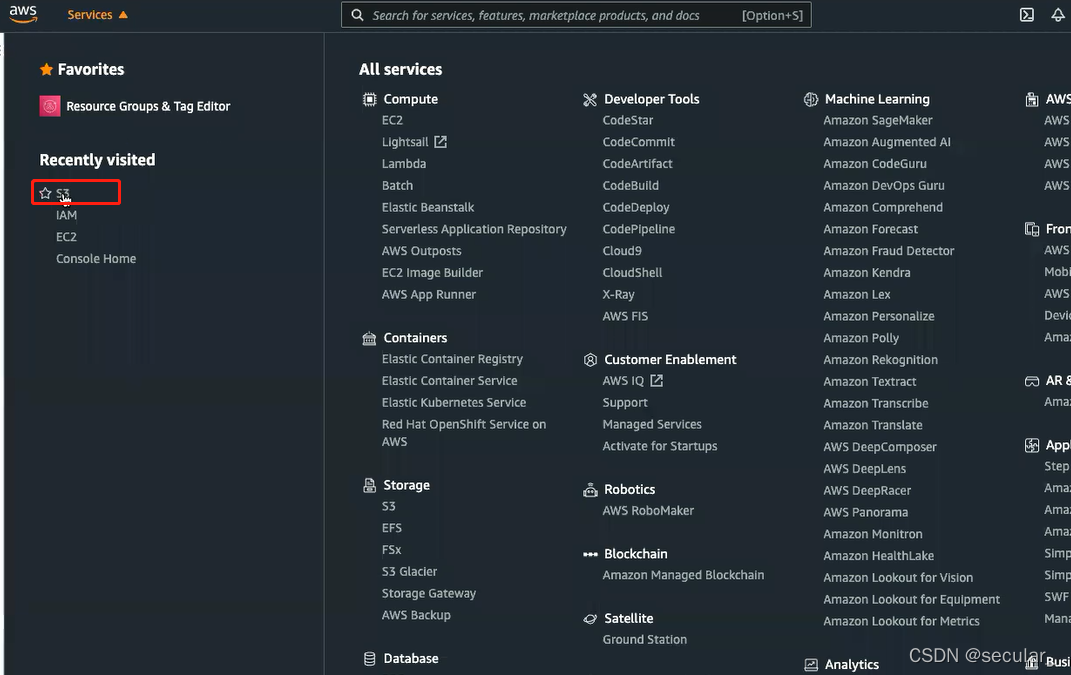The image size is (1071, 675).
Task: Open Lambda under Compute
Action: coord(404,164)
